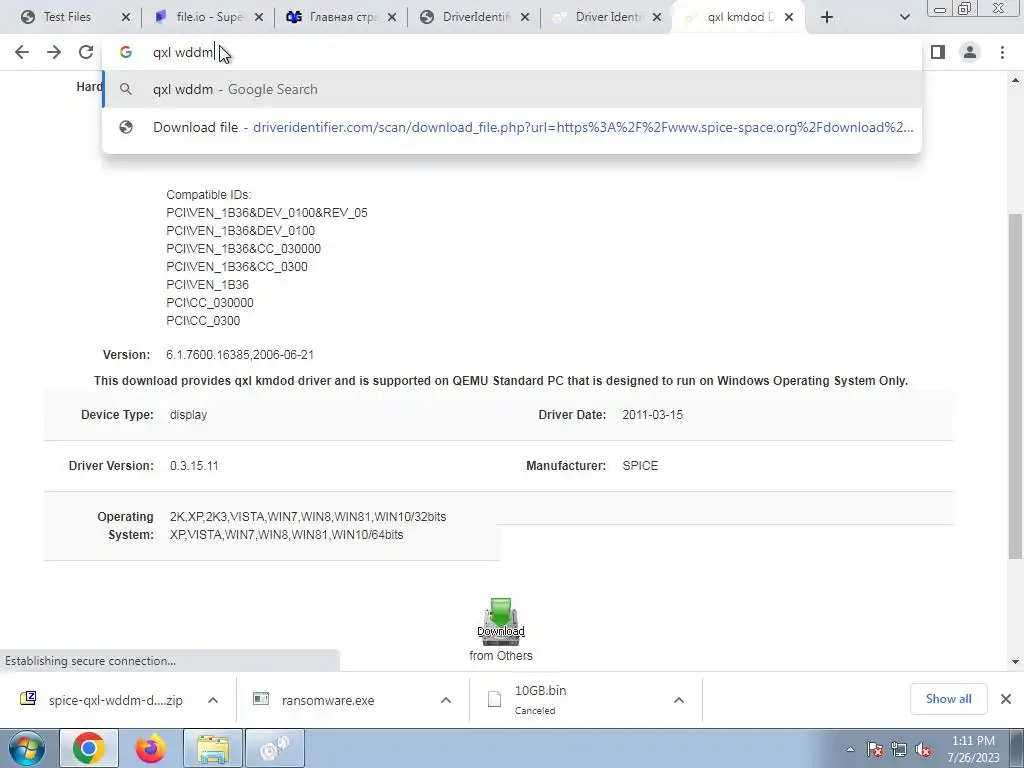Open Chrome's three-dot menu
The height and width of the screenshot is (768, 1024).
pos(1002,52)
